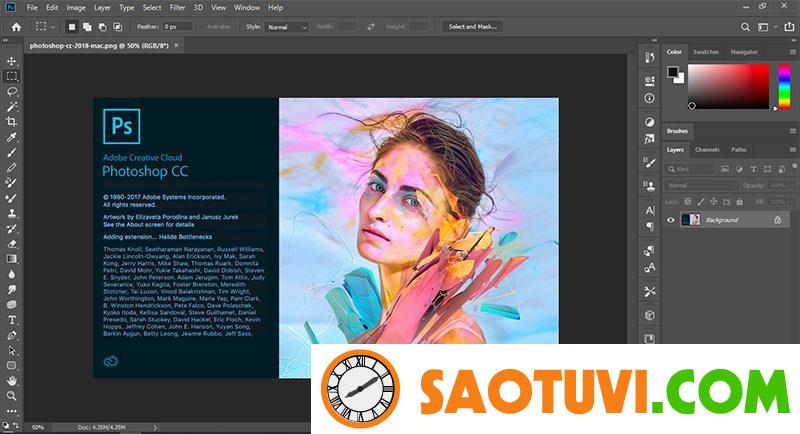
Task: Toggle Lock image pixels brush icon
Action: 701,202
